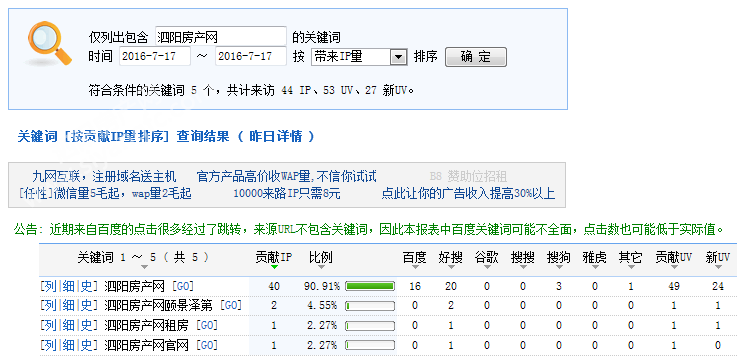Click the 新UV value 24
This screenshot has height=362, width=752.
718,286
